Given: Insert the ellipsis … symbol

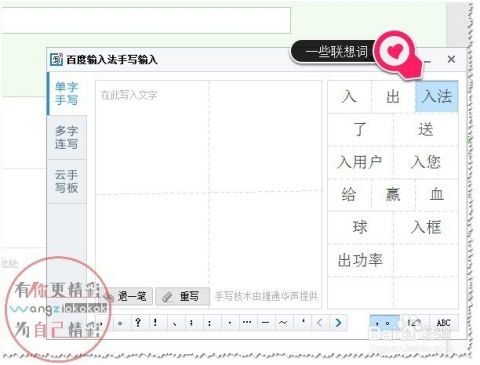Looking at the screenshot, I should [247, 323].
